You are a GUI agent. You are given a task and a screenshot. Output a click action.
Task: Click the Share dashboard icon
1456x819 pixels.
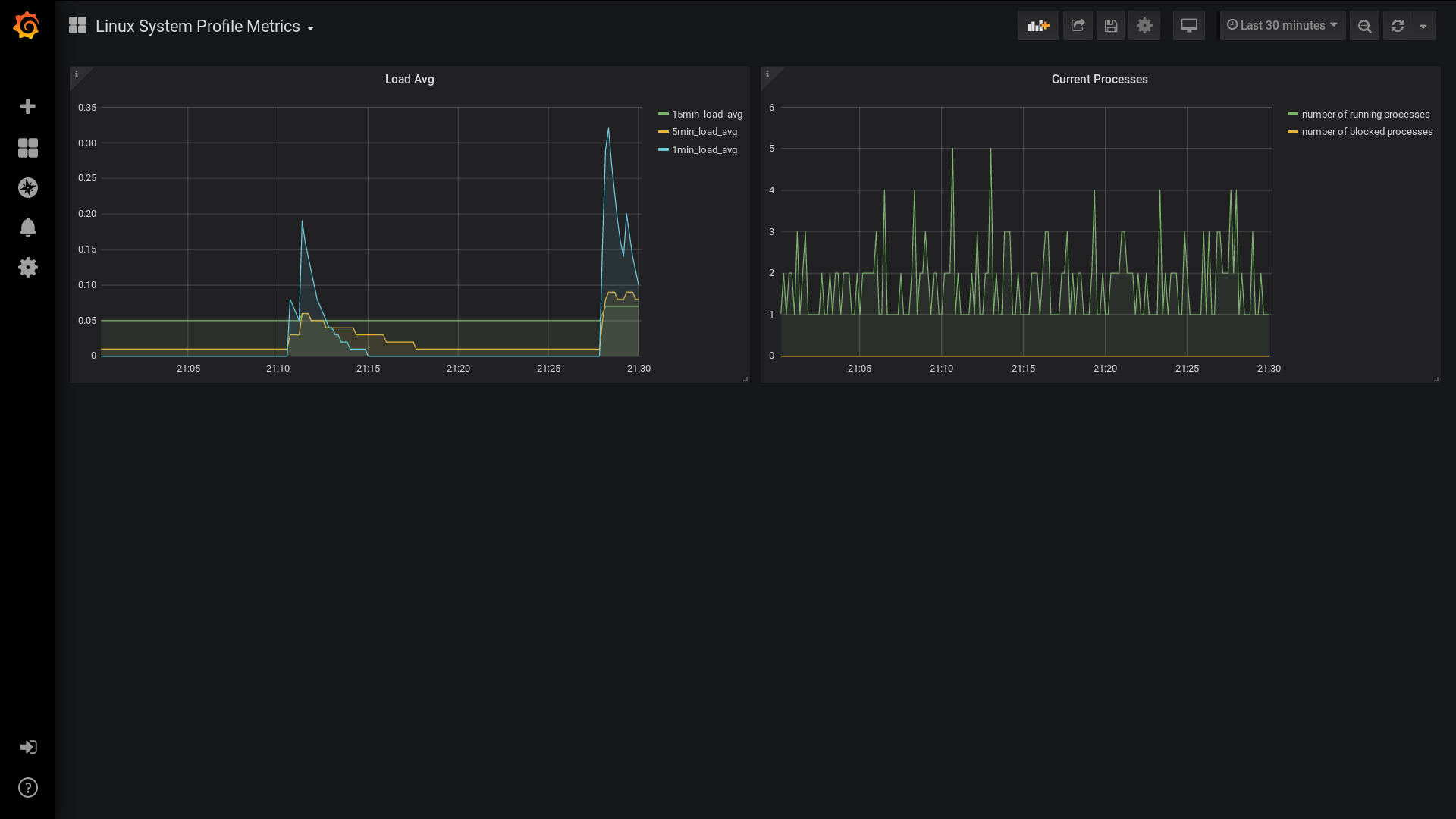click(1078, 26)
